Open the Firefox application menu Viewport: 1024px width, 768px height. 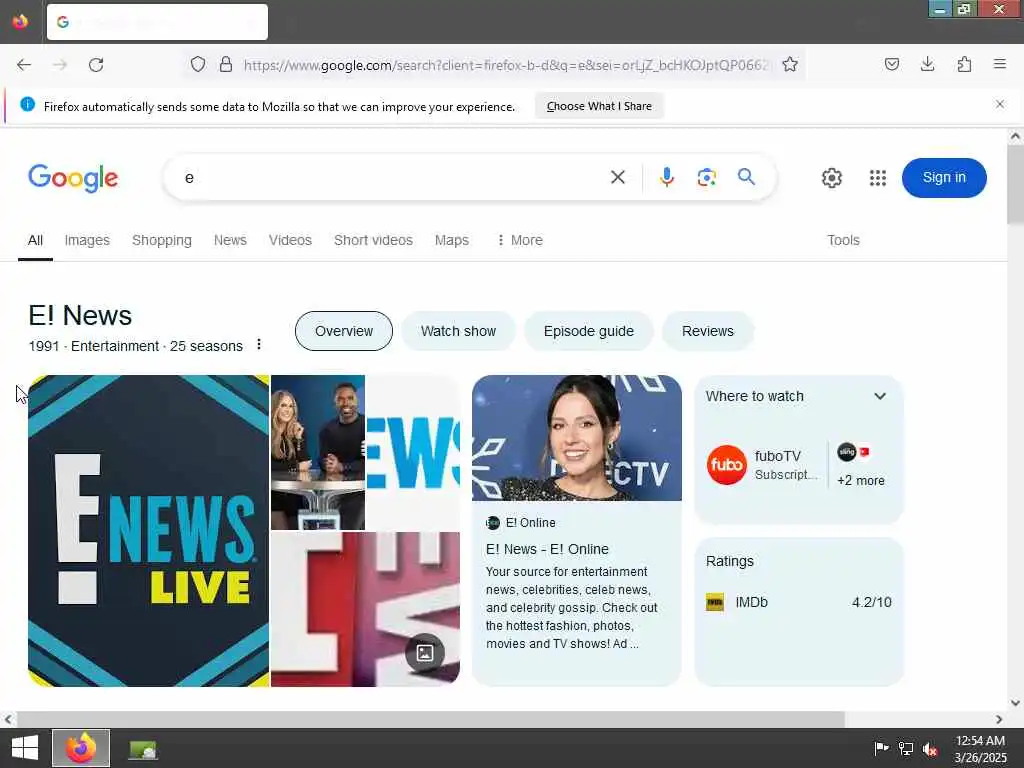[1000, 64]
